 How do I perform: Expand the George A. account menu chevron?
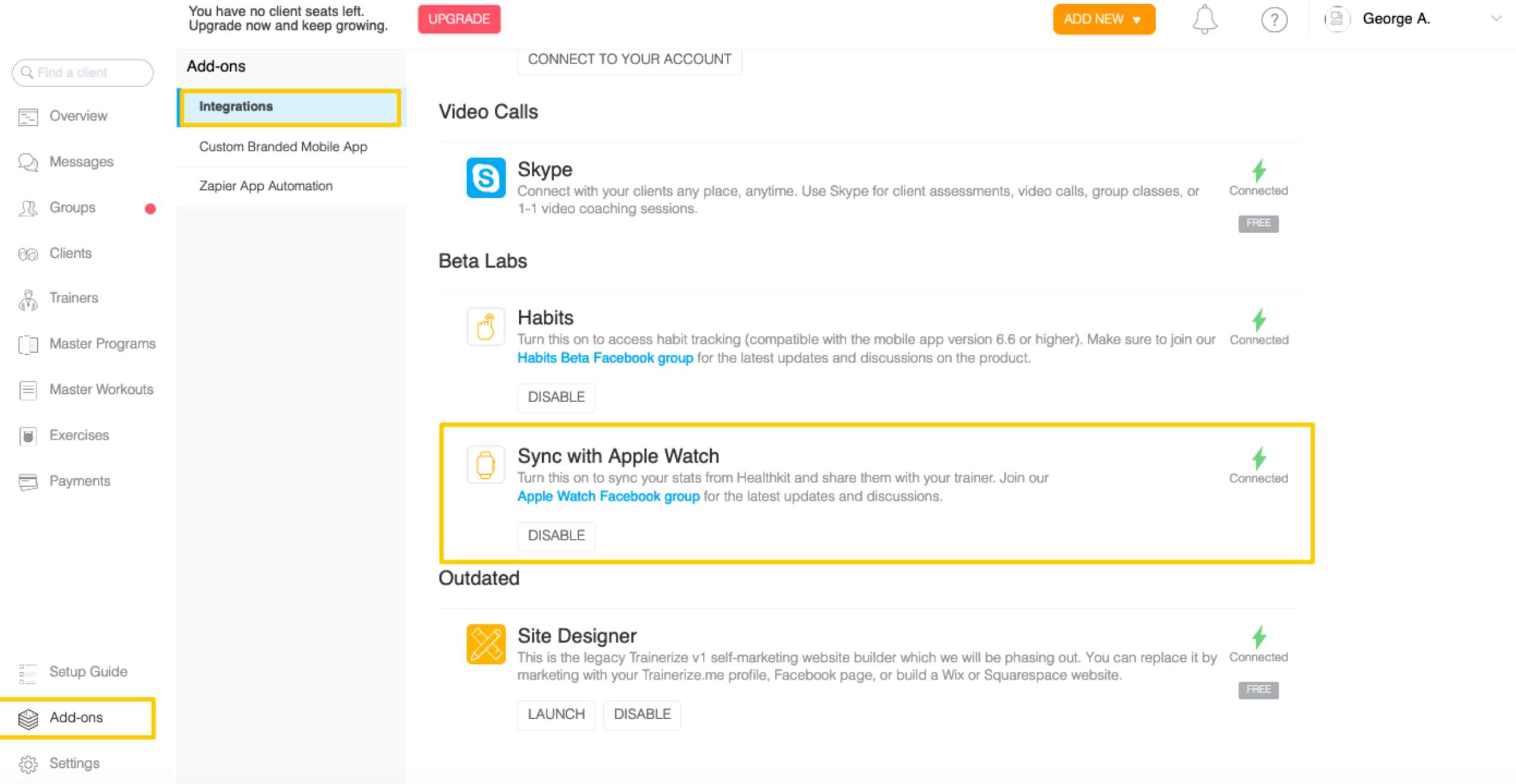tap(1496, 19)
